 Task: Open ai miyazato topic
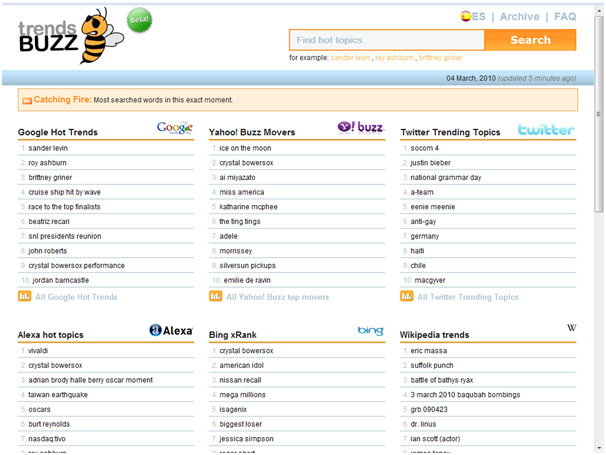[x=237, y=177]
